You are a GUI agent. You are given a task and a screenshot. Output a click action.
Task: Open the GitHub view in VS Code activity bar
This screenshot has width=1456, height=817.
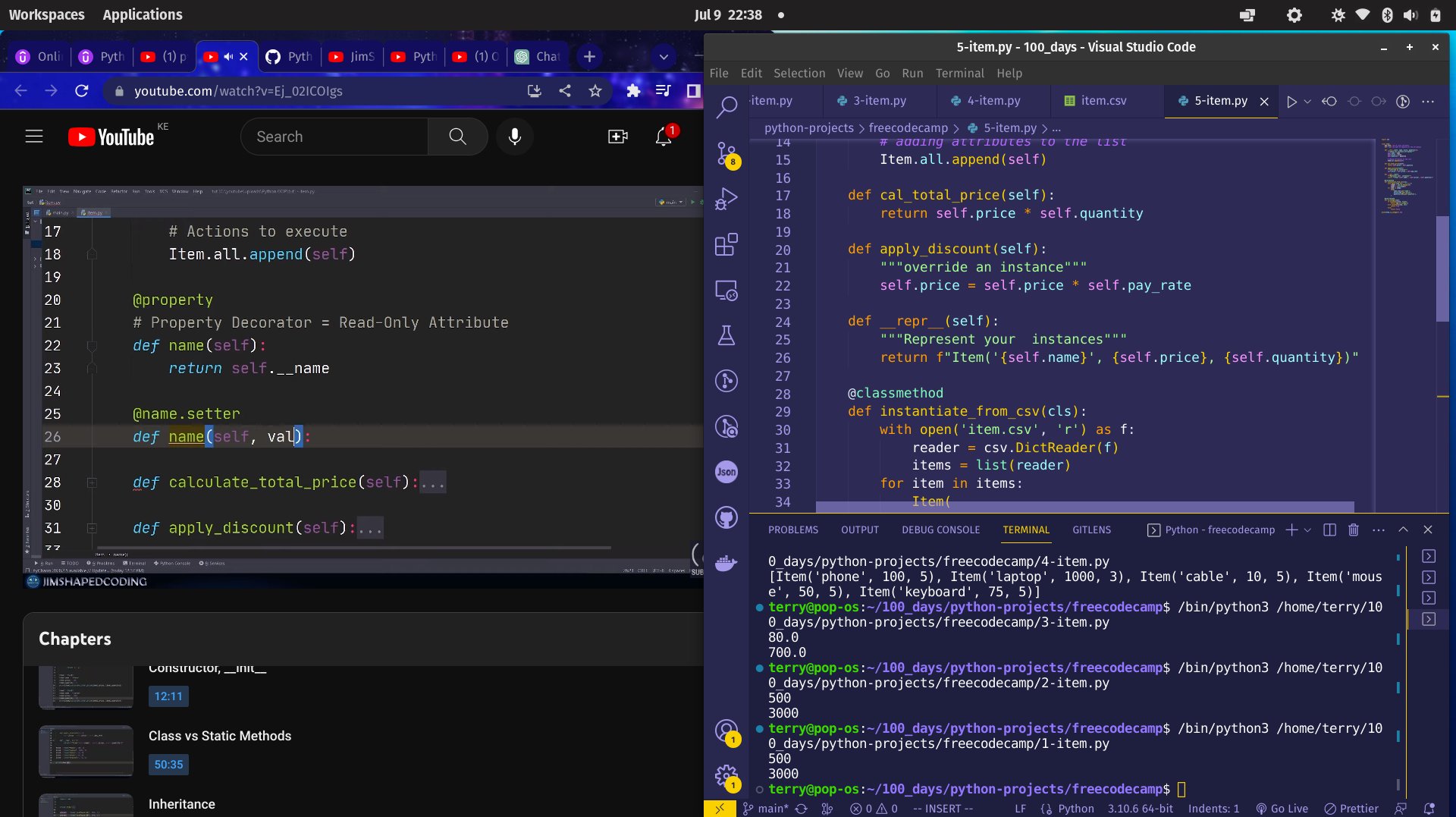(726, 517)
